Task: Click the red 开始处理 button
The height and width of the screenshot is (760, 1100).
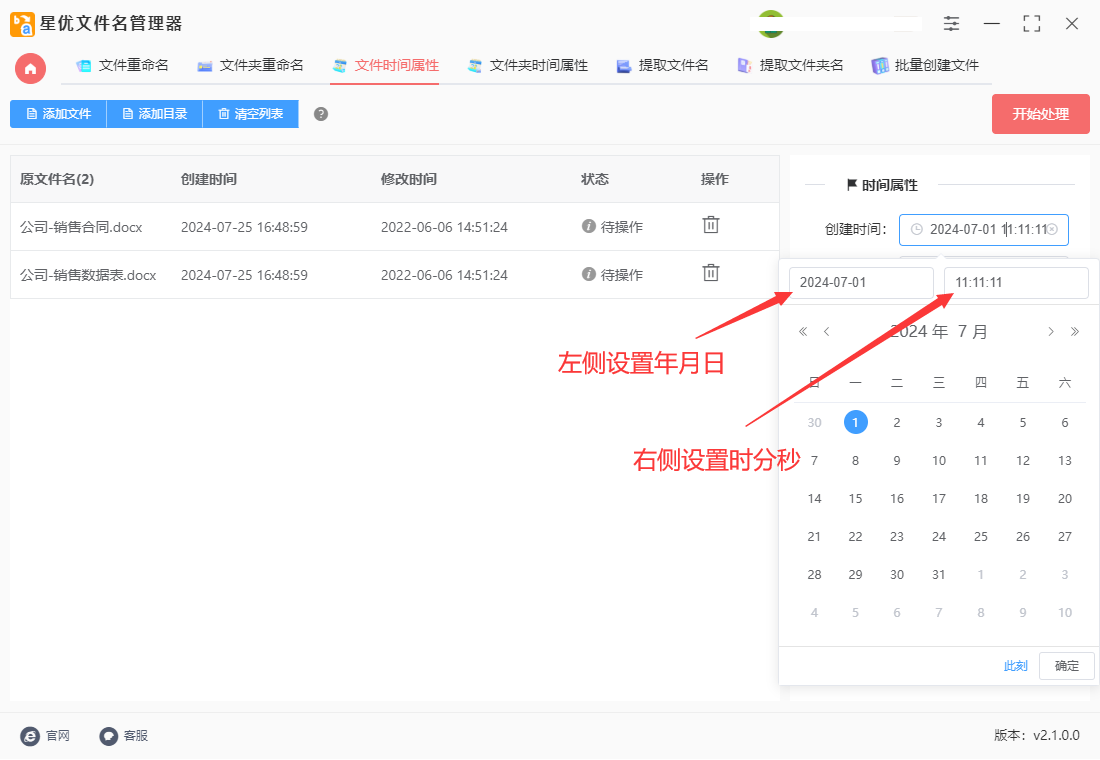Action: point(1040,114)
